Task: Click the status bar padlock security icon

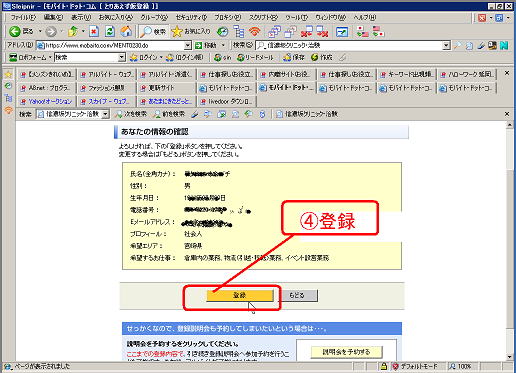Action: (383, 367)
